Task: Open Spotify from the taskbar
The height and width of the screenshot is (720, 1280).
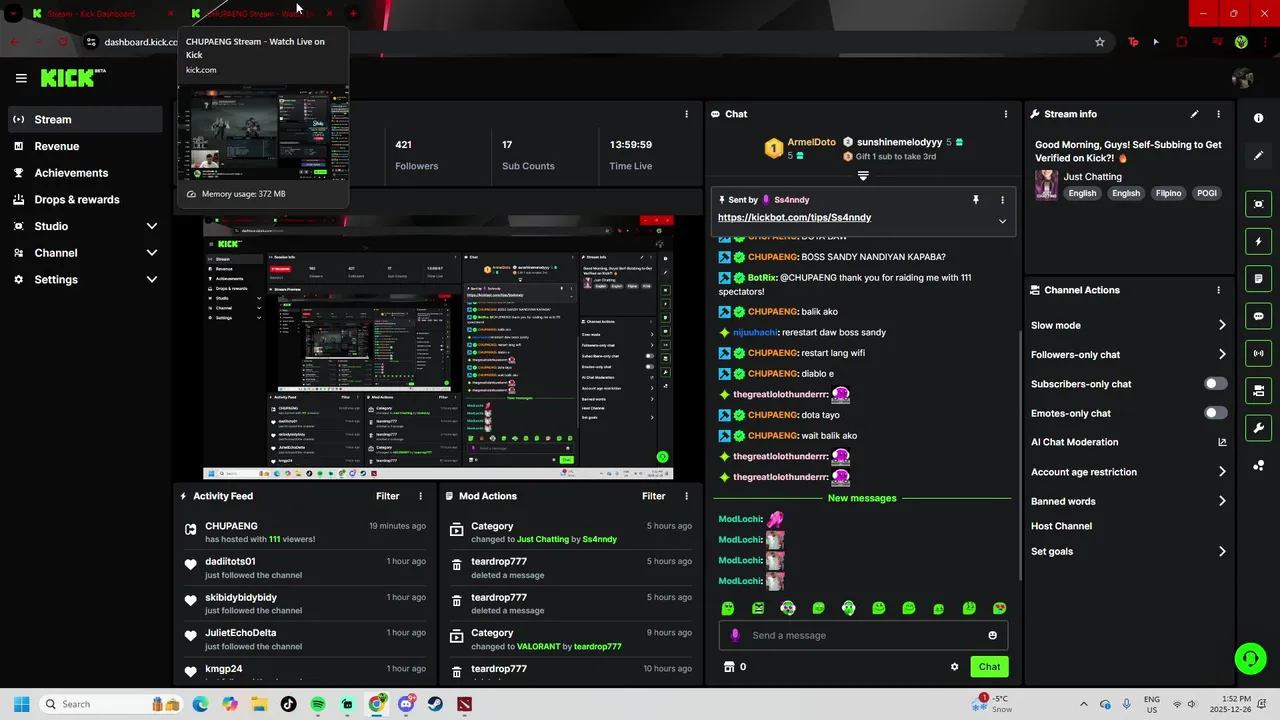Action: coord(318,704)
